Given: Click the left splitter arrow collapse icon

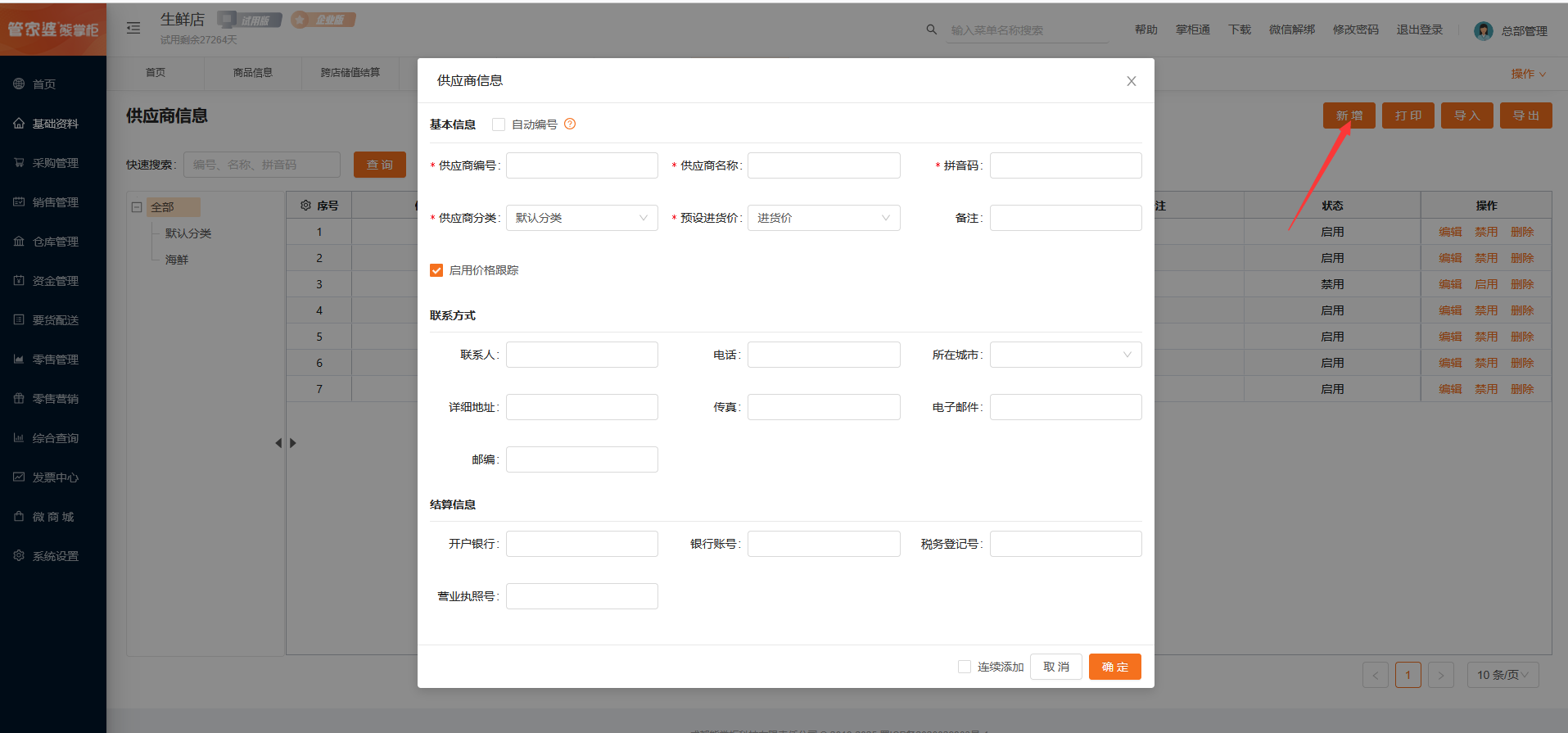Looking at the screenshot, I should tap(278, 443).
